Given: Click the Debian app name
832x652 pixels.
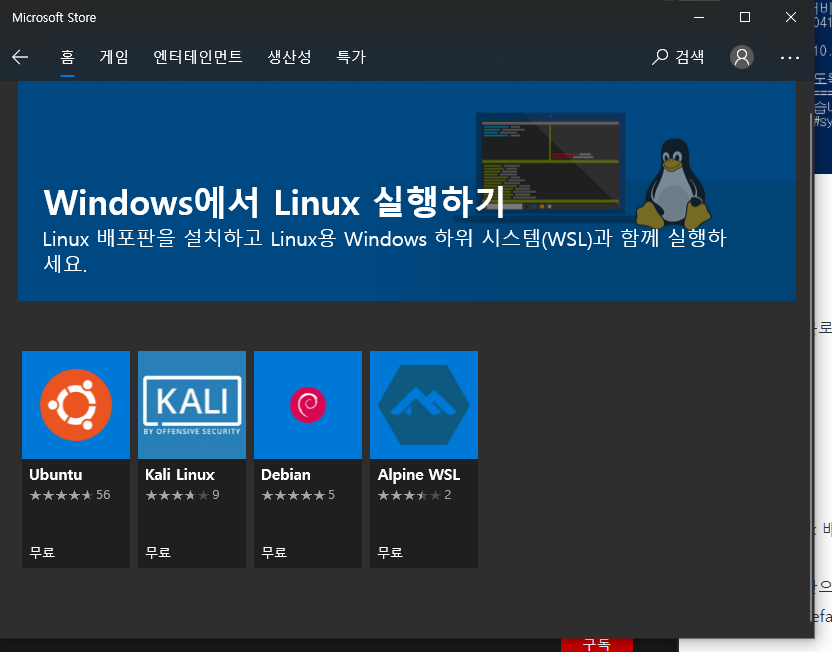Looking at the screenshot, I should (285, 474).
